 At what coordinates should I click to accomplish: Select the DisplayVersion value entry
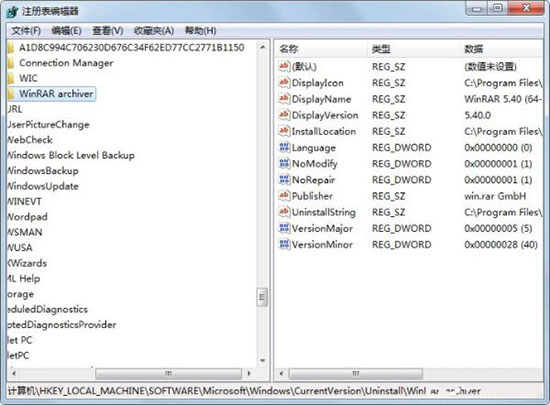pos(325,115)
